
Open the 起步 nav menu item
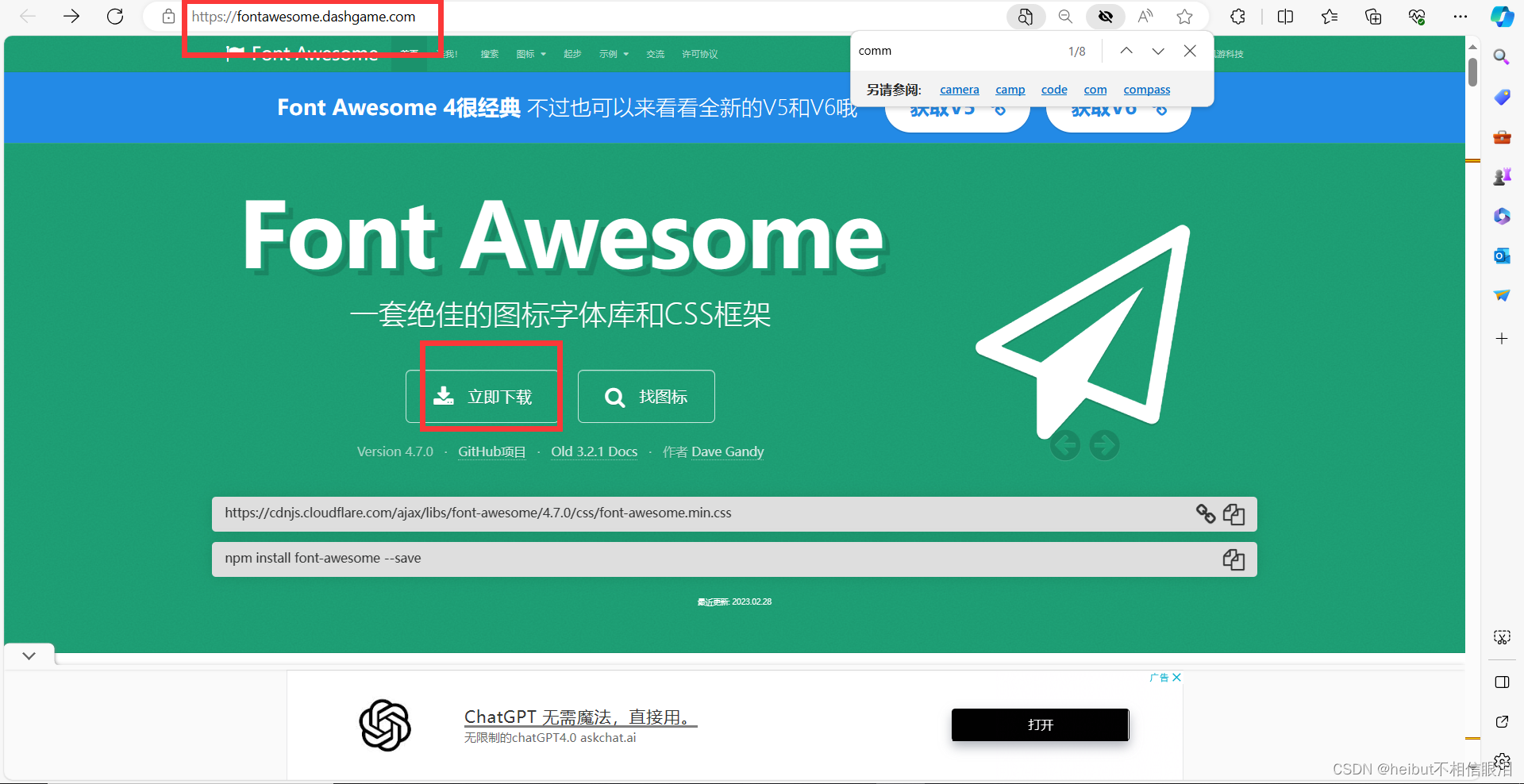pos(572,54)
